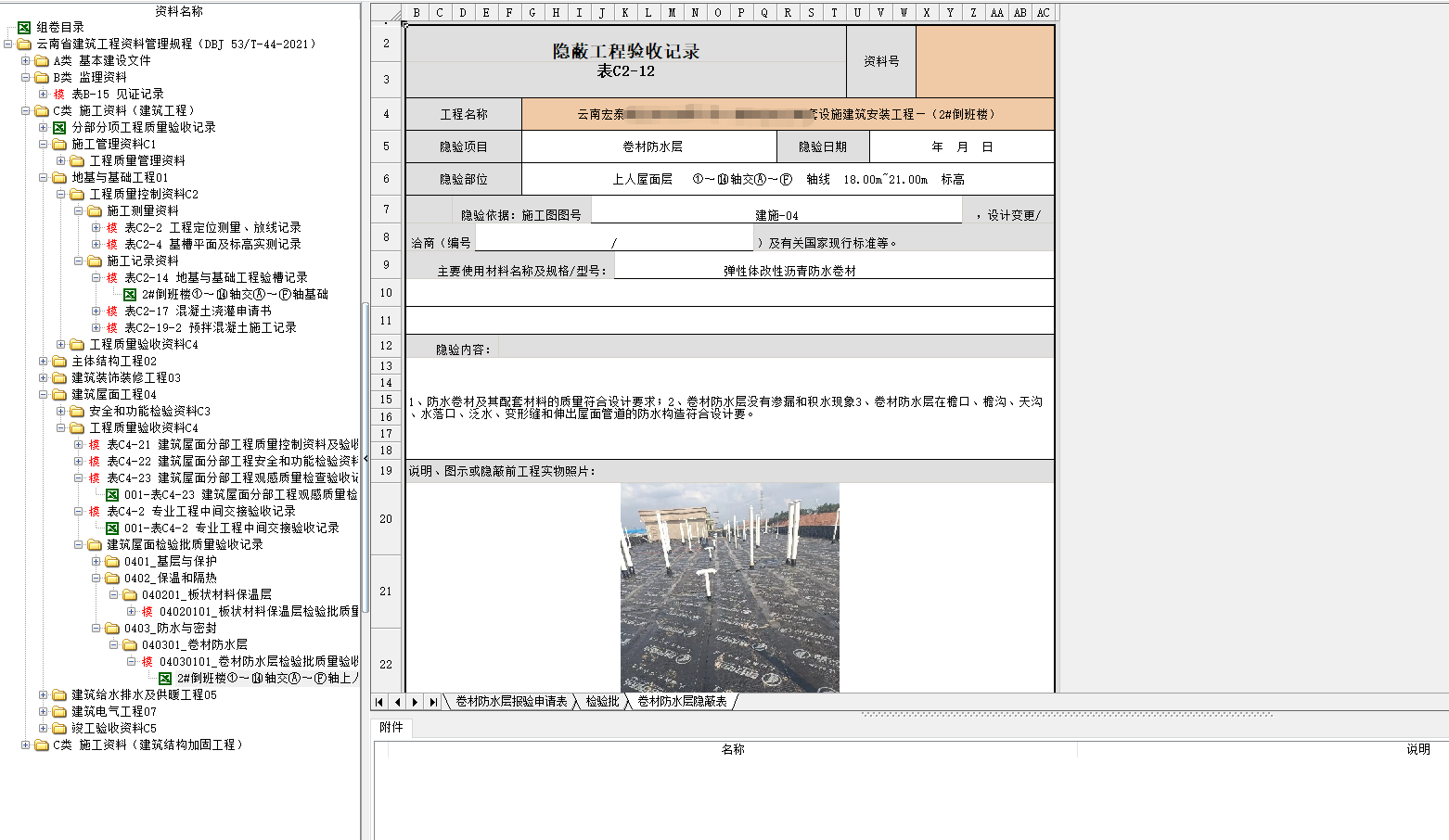Click the Excel icon beside 分部分项工程质量验收记录

(x=59, y=128)
